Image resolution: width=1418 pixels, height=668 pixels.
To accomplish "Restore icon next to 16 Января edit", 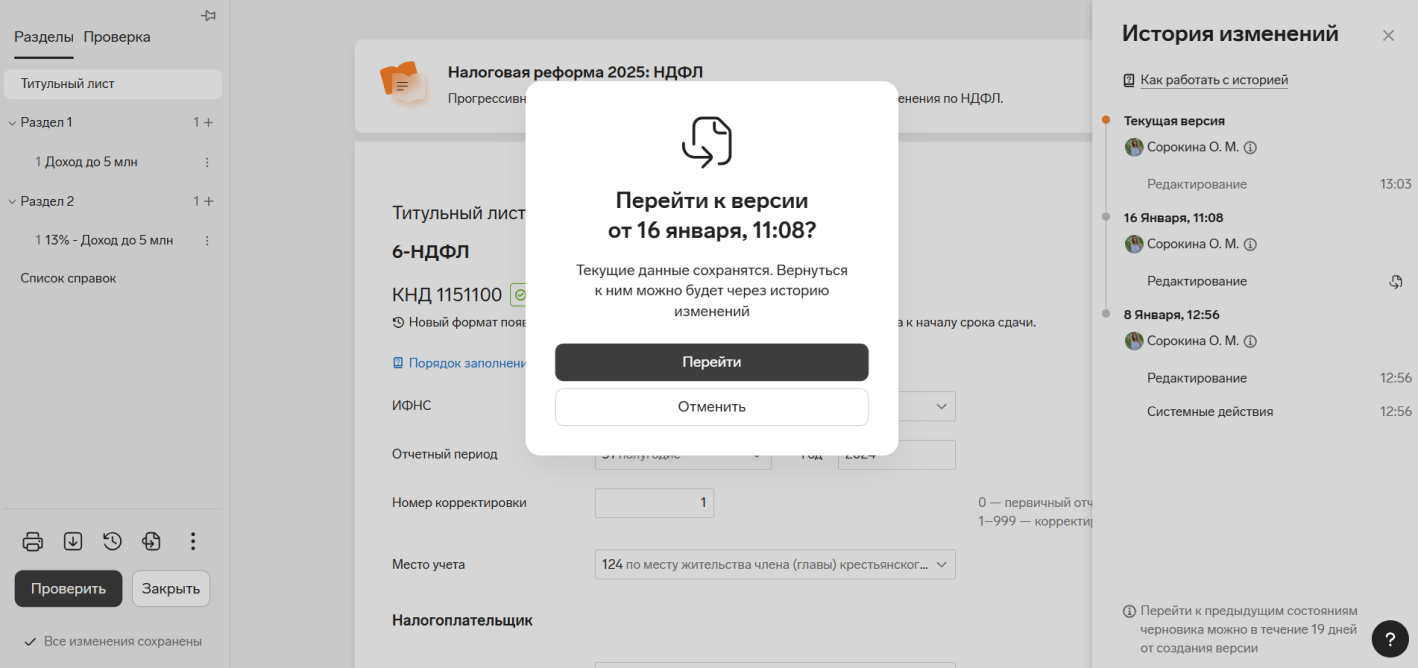I will [x=1396, y=282].
